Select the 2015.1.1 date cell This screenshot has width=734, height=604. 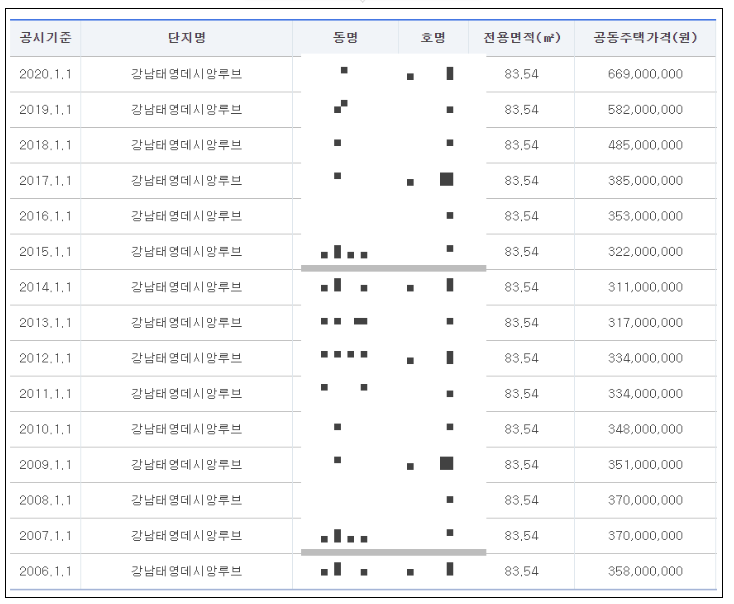45,252
